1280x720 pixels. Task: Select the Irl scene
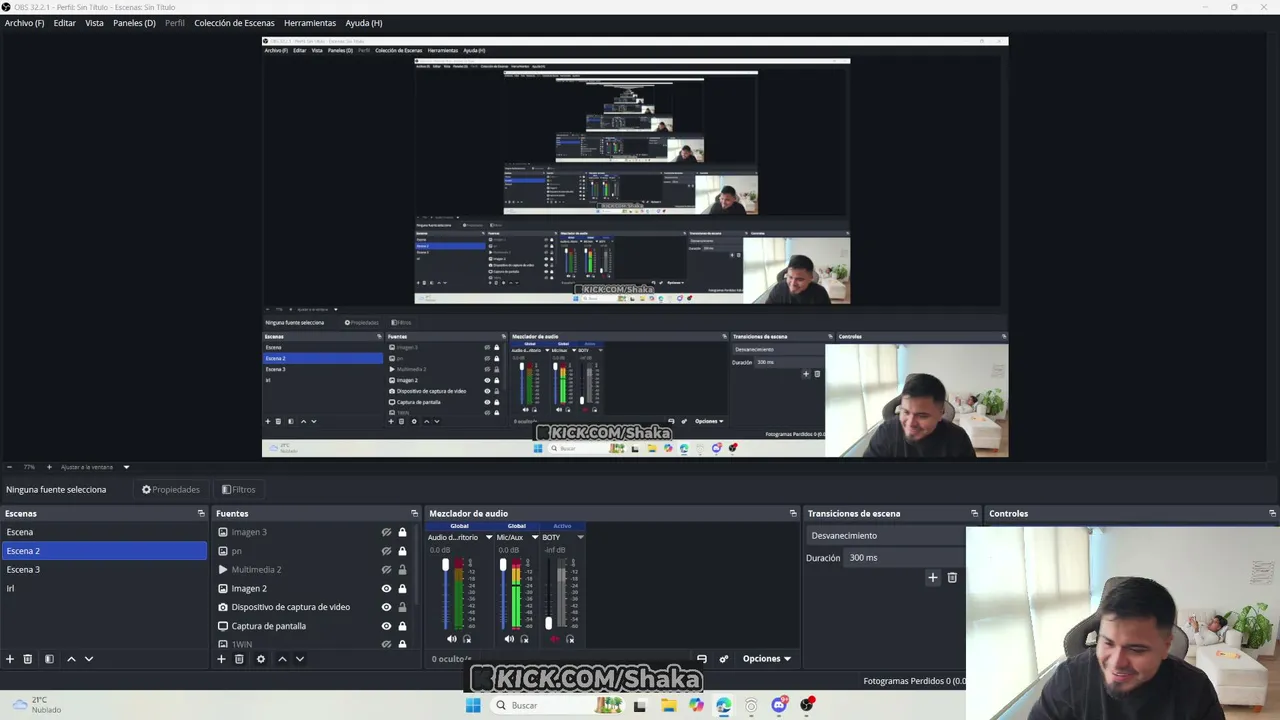point(104,588)
